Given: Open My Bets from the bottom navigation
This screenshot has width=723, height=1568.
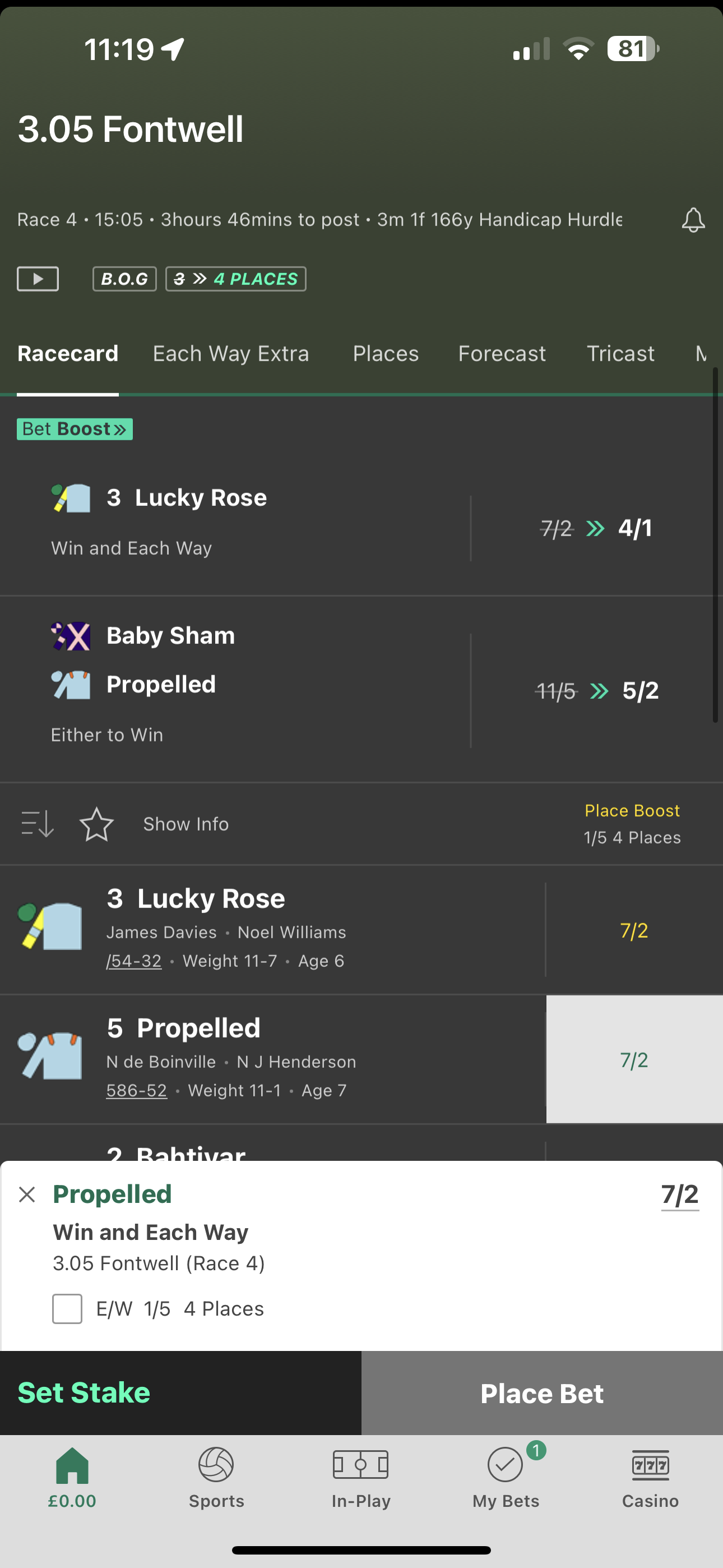Looking at the screenshot, I should (x=506, y=1477).
